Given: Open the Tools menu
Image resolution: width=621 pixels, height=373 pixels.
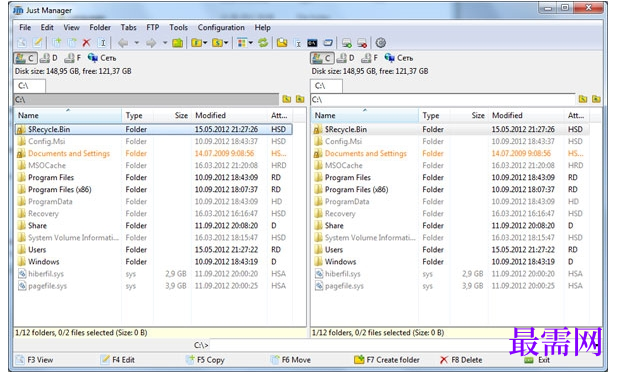Looking at the screenshot, I should (178, 27).
